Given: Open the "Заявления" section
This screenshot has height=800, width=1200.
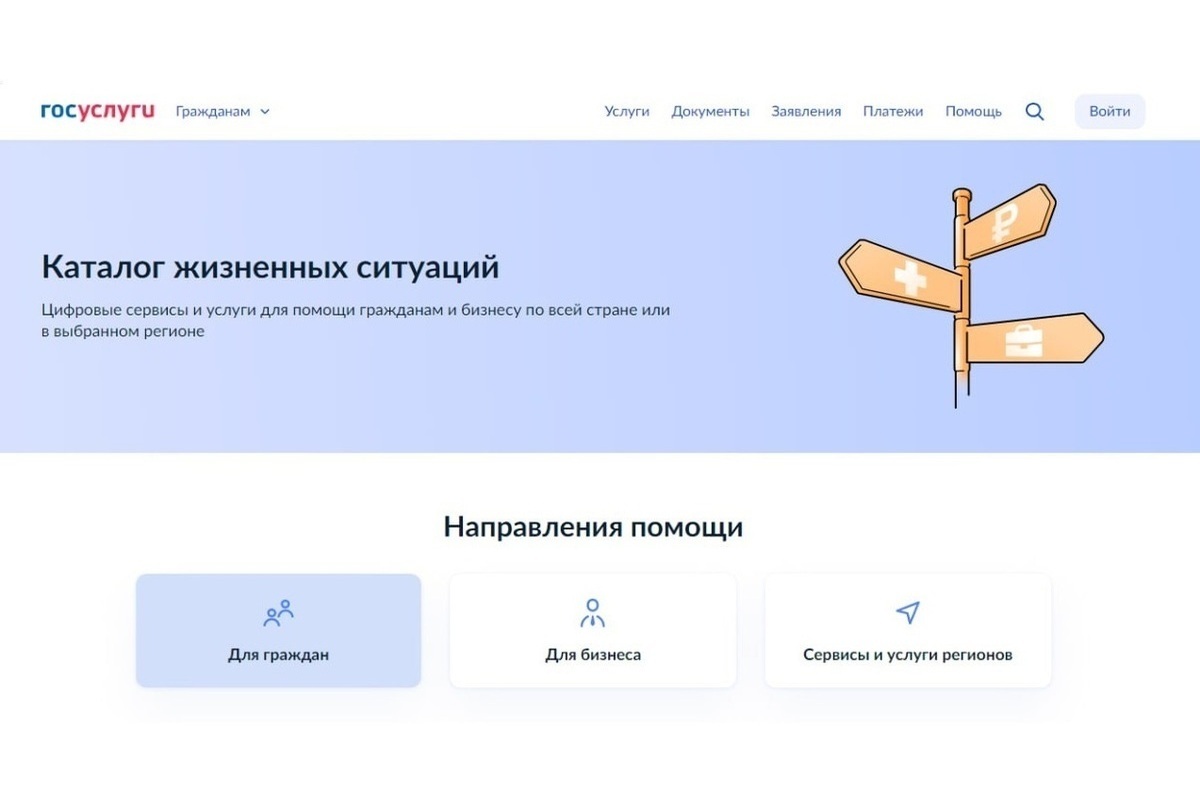Looking at the screenshot, I should (x=805, y=111).
